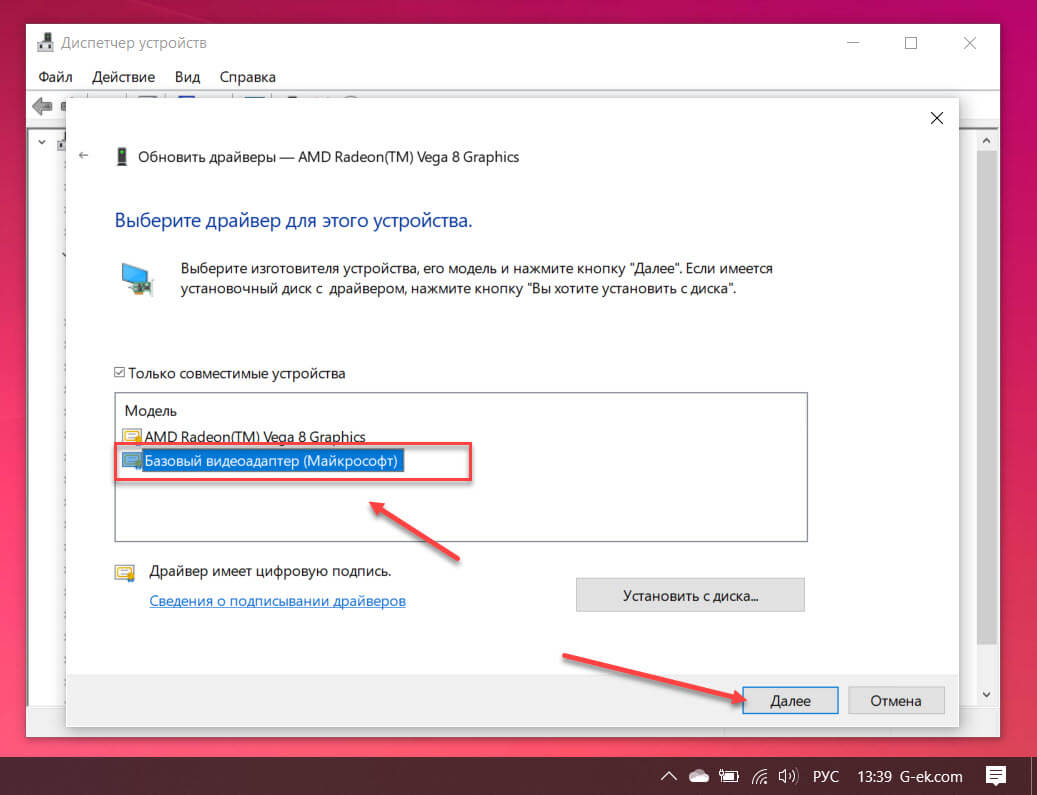Open the Действие menu
1037x795 pixels.
coord(124,77)
